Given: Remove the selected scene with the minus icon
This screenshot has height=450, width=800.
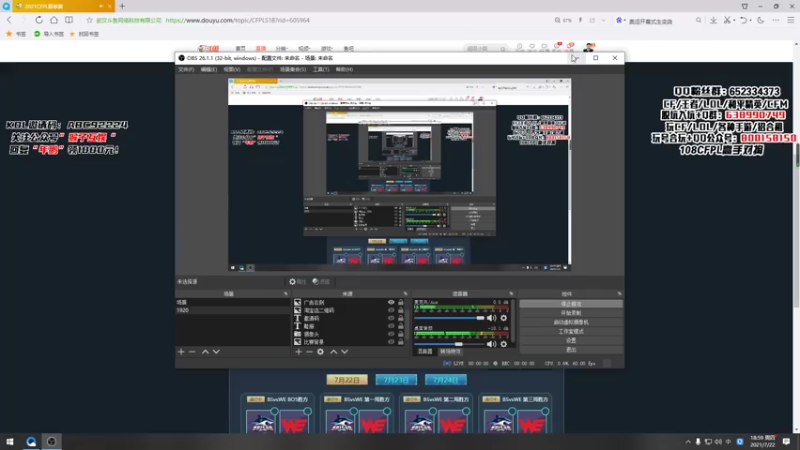Looking at the screenshot, I should [x=192, y=352].
